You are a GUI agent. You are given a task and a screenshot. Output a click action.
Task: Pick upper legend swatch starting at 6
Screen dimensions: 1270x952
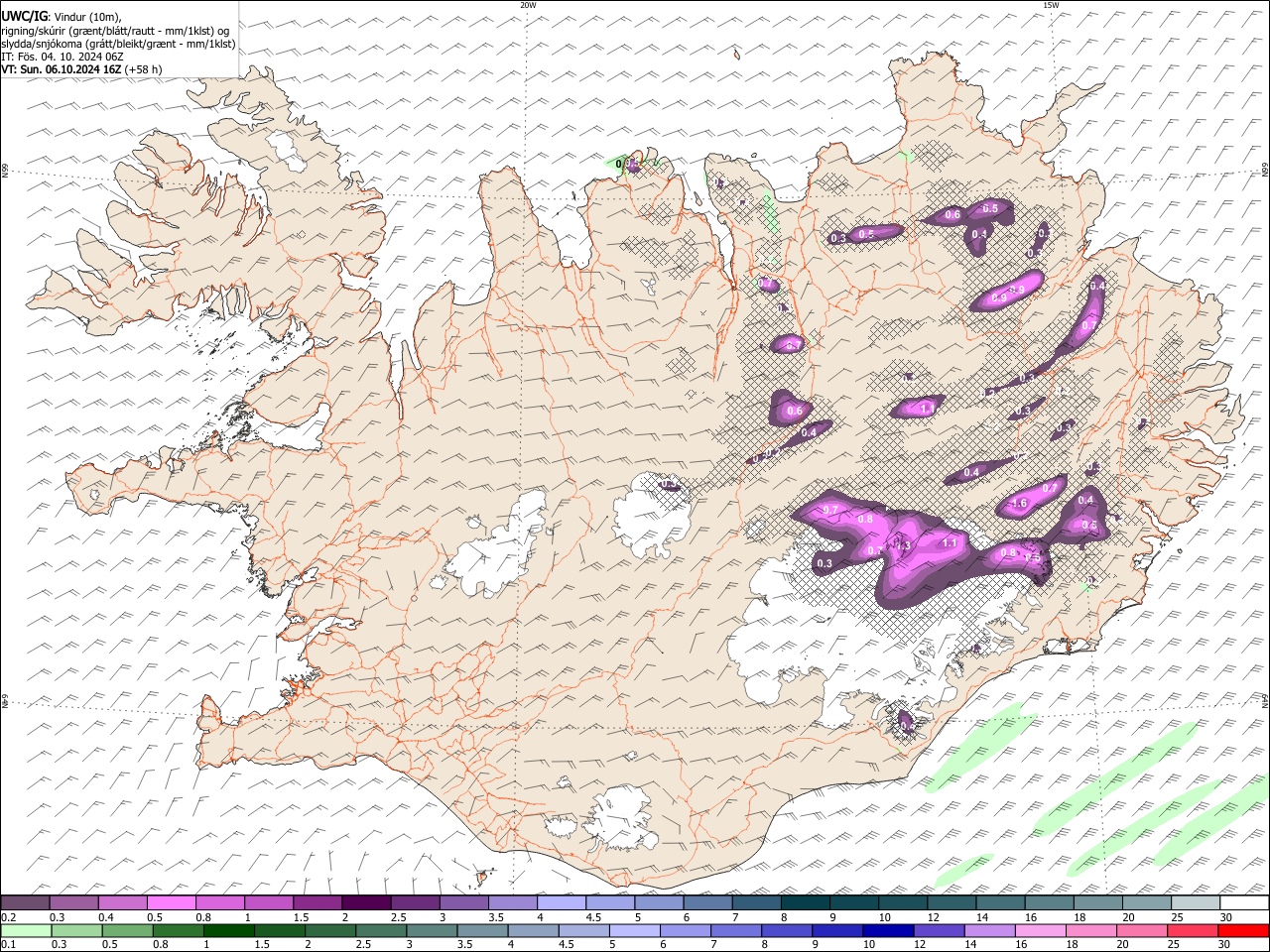[707, 902]
